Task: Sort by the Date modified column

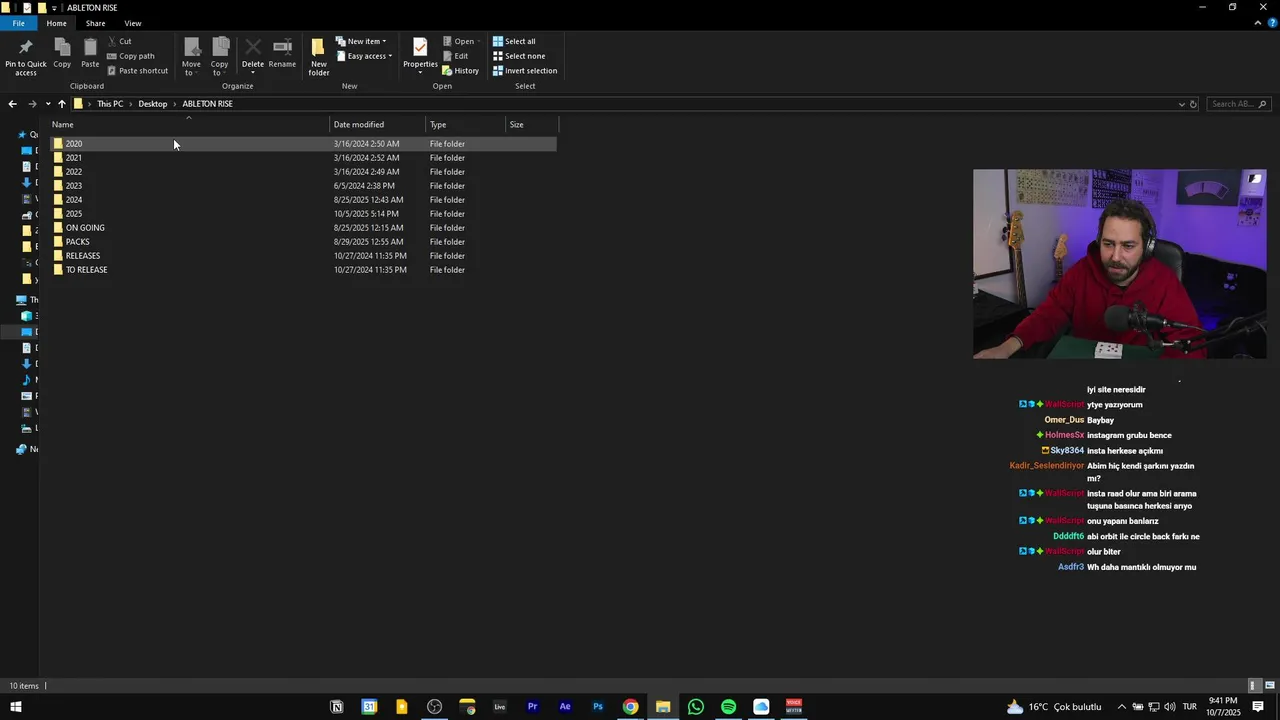Action: click(378, 125)
